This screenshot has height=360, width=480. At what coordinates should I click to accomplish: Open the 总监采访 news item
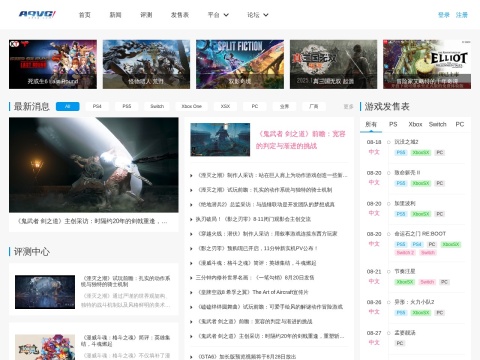coord(266,205)
